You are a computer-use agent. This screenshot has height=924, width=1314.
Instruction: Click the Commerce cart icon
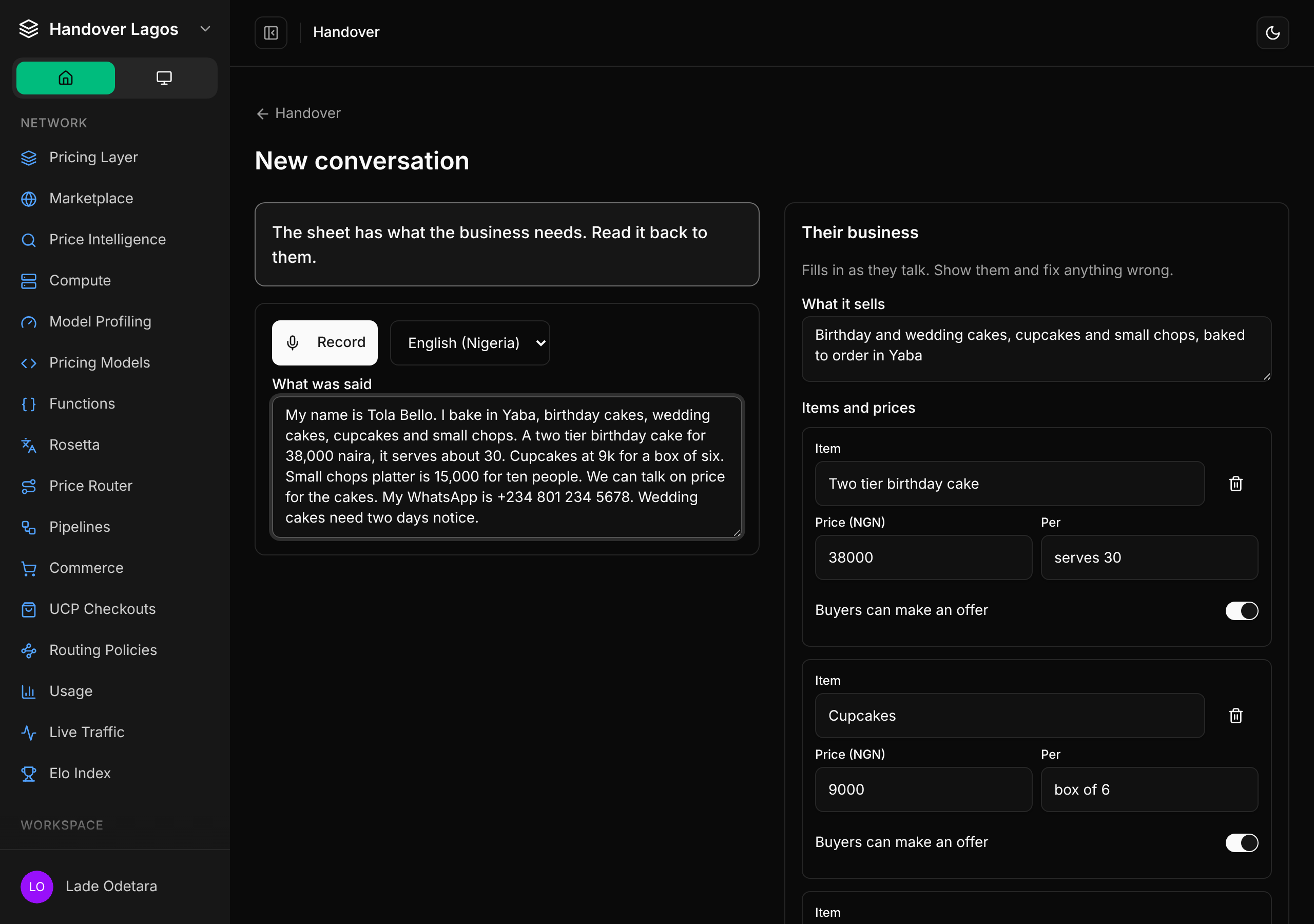[29, 568]
